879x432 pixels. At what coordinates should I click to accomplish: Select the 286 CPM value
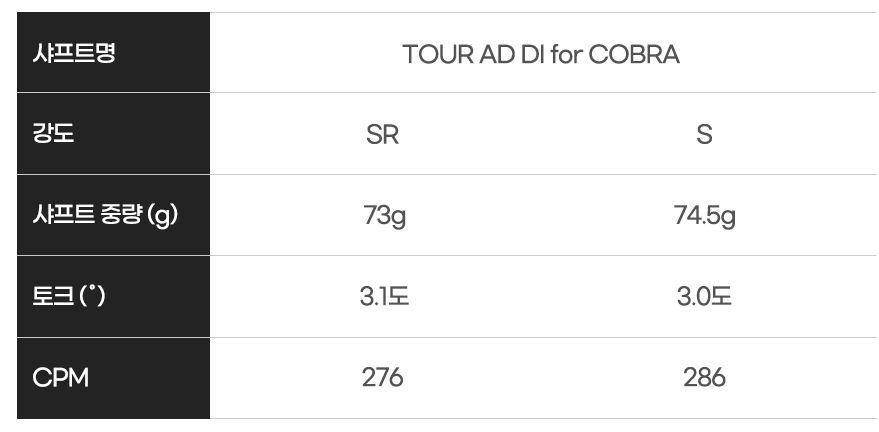point(704,378)
